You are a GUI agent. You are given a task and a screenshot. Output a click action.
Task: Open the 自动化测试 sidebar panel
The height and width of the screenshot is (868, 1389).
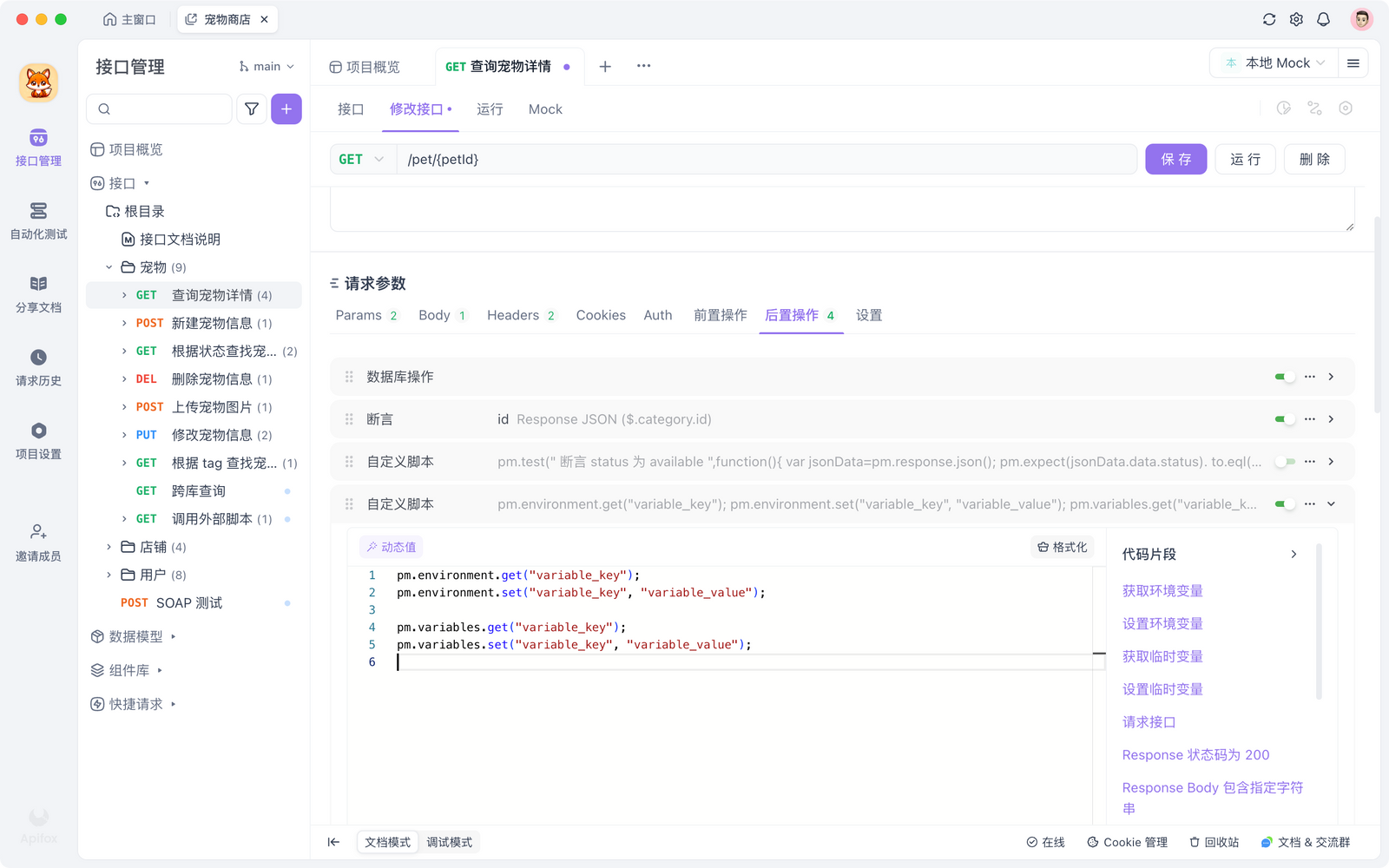tap(37, 220)
